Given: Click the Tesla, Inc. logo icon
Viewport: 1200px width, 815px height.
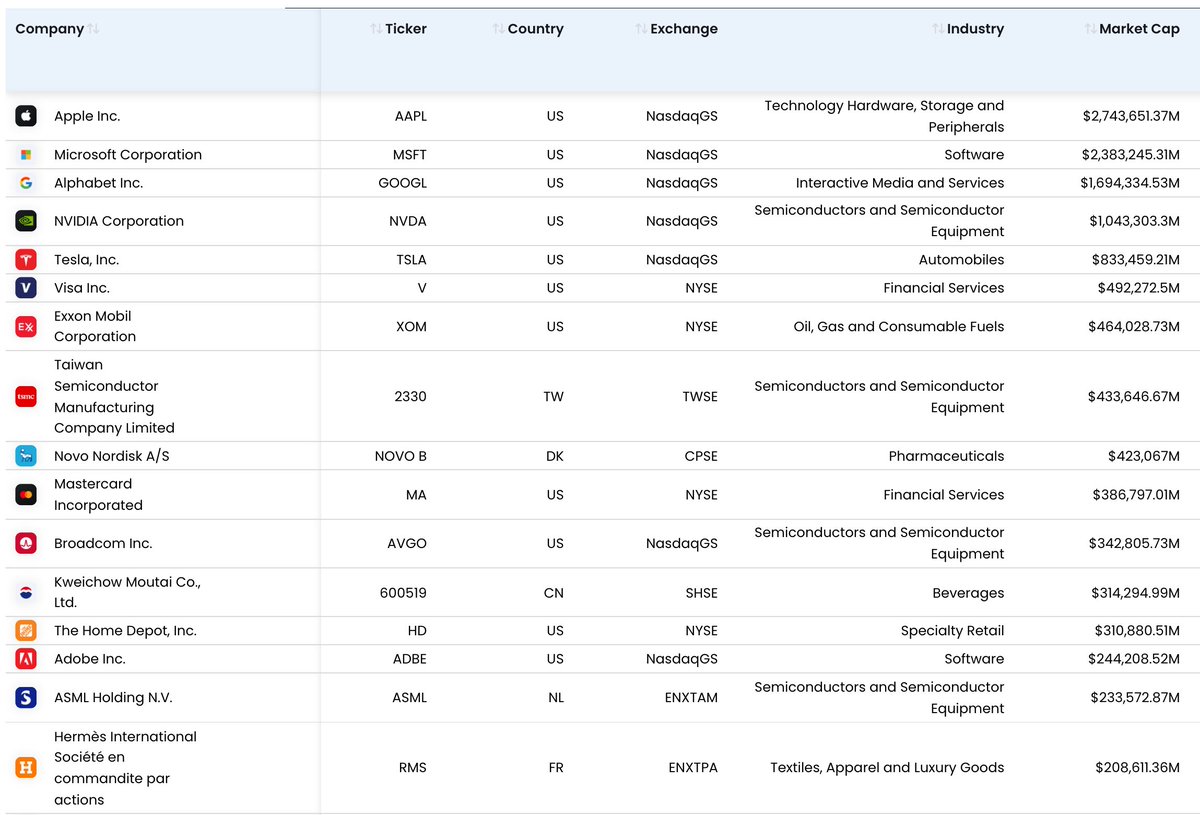Looking at the screenshot, I should pos(26,260).
